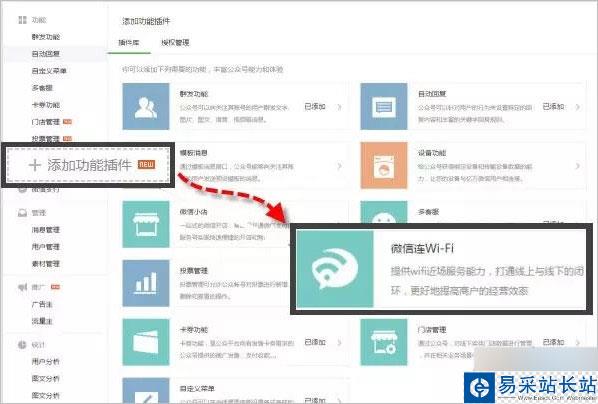The width and height of the screenshot is (598, 404).
Task: Click the 自动回复 plugin card title
Action: click(432, 94)
